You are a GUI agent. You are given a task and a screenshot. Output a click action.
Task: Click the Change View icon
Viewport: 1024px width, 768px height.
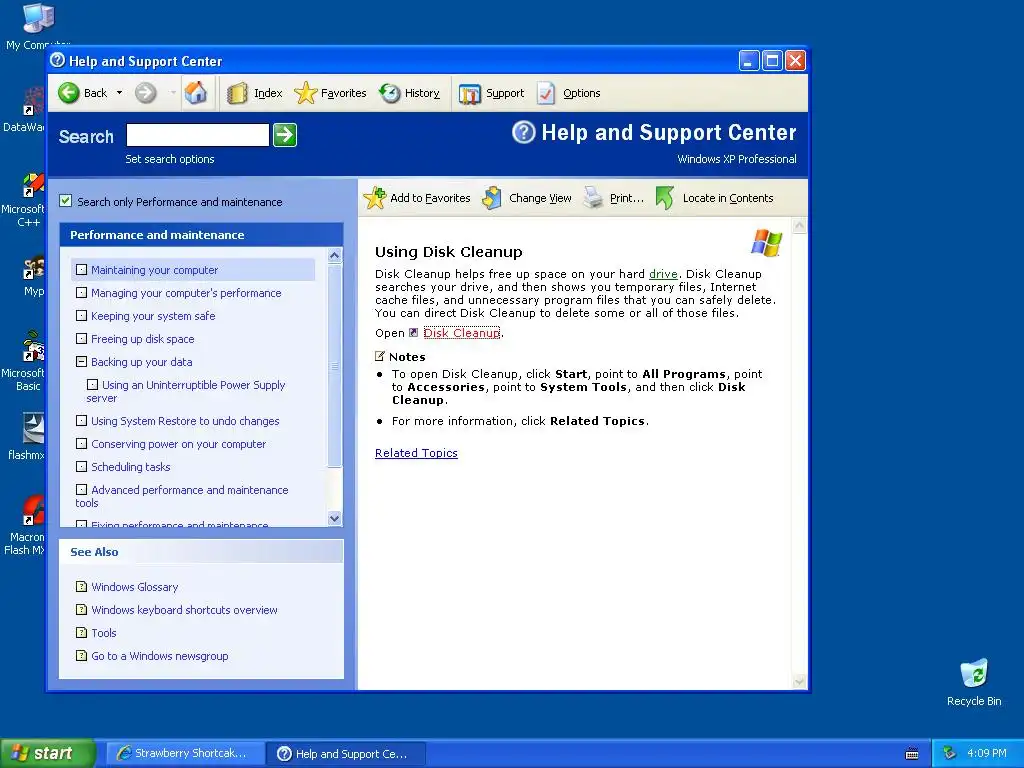coord(492,198)
